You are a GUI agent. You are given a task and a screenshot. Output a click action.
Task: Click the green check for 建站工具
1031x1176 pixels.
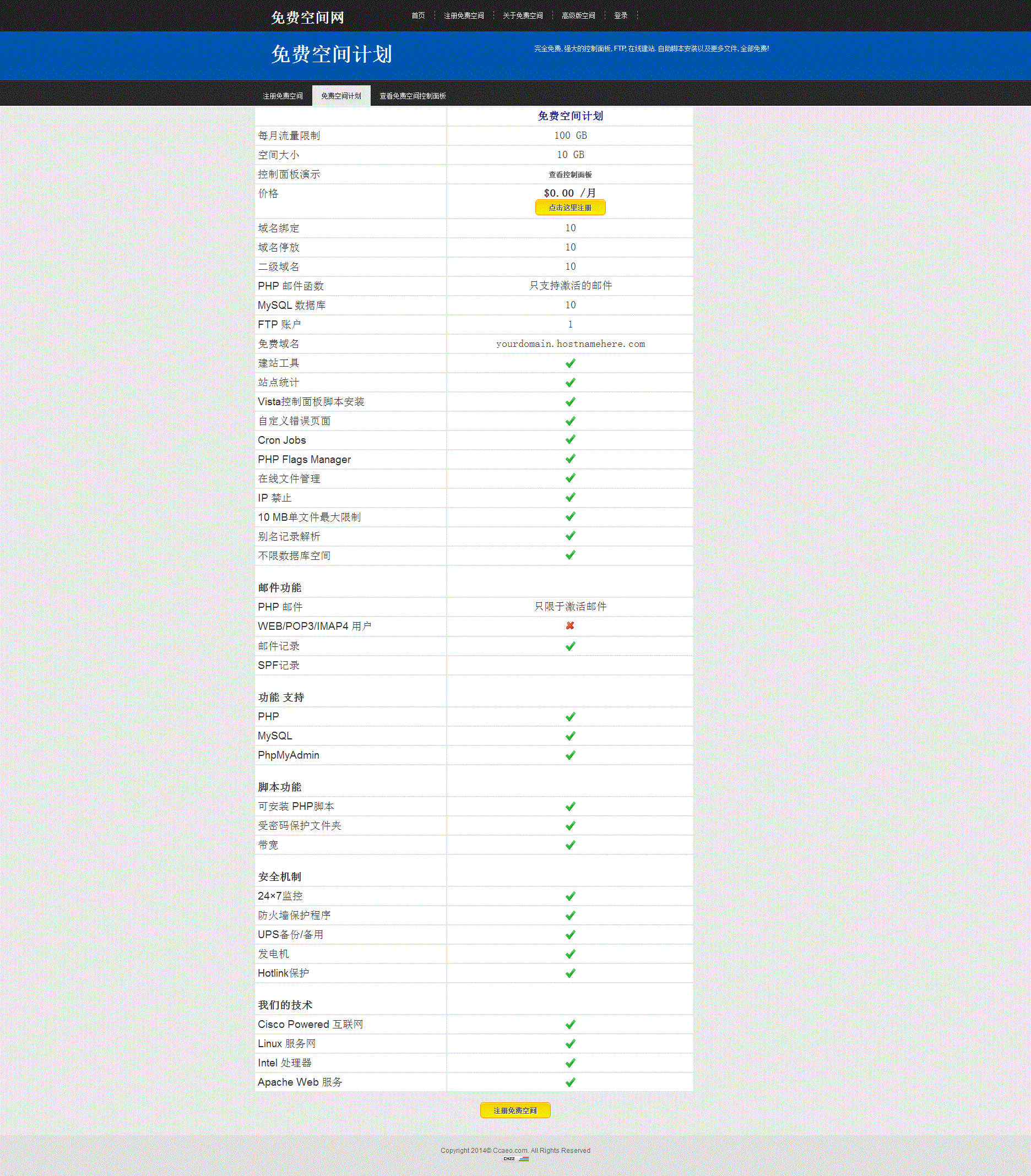point(570,363)
